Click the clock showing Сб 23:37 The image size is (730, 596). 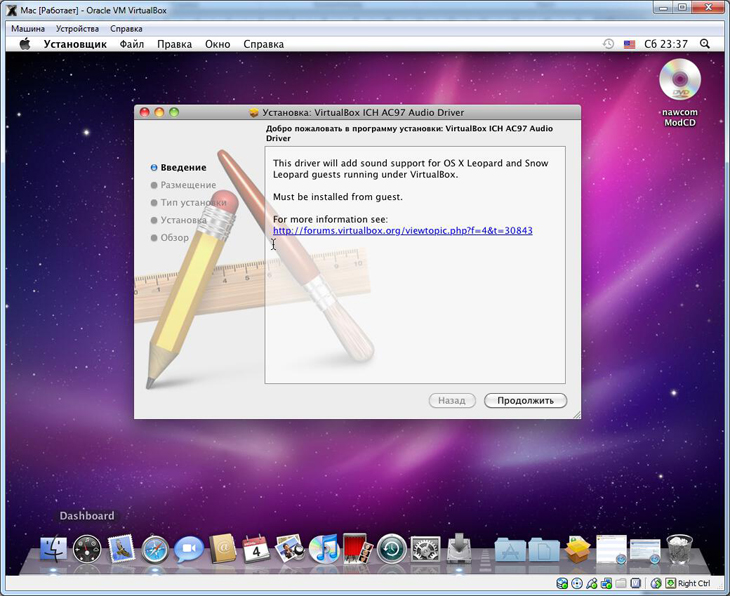(666, 44)
